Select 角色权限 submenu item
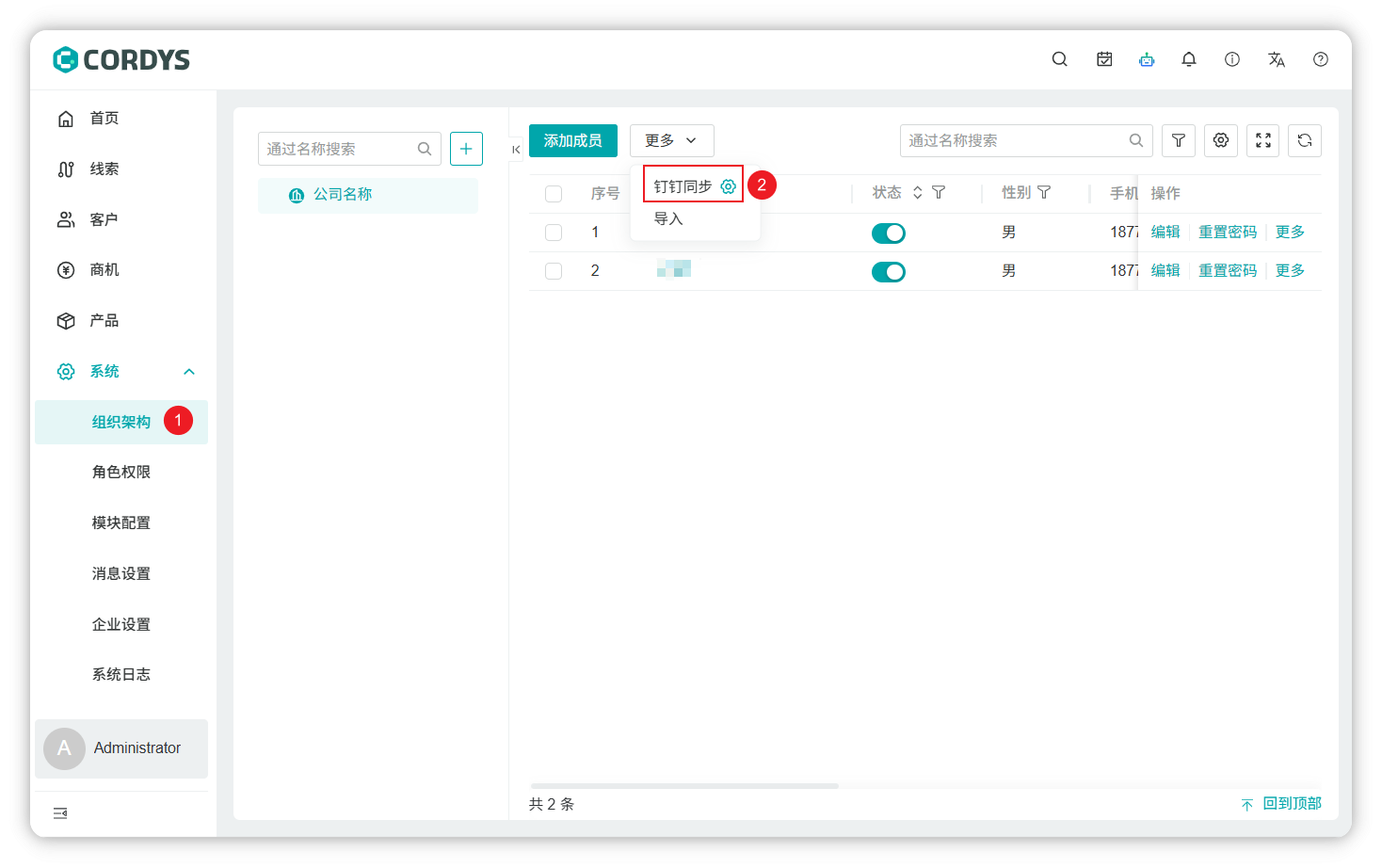 [x=121, y=473]
